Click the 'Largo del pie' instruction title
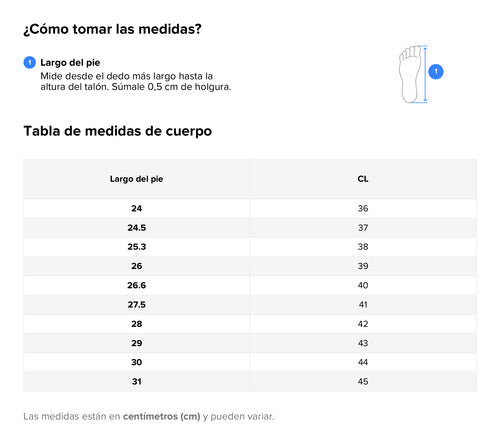Viewport: 500px width, 445px height. 70,62
